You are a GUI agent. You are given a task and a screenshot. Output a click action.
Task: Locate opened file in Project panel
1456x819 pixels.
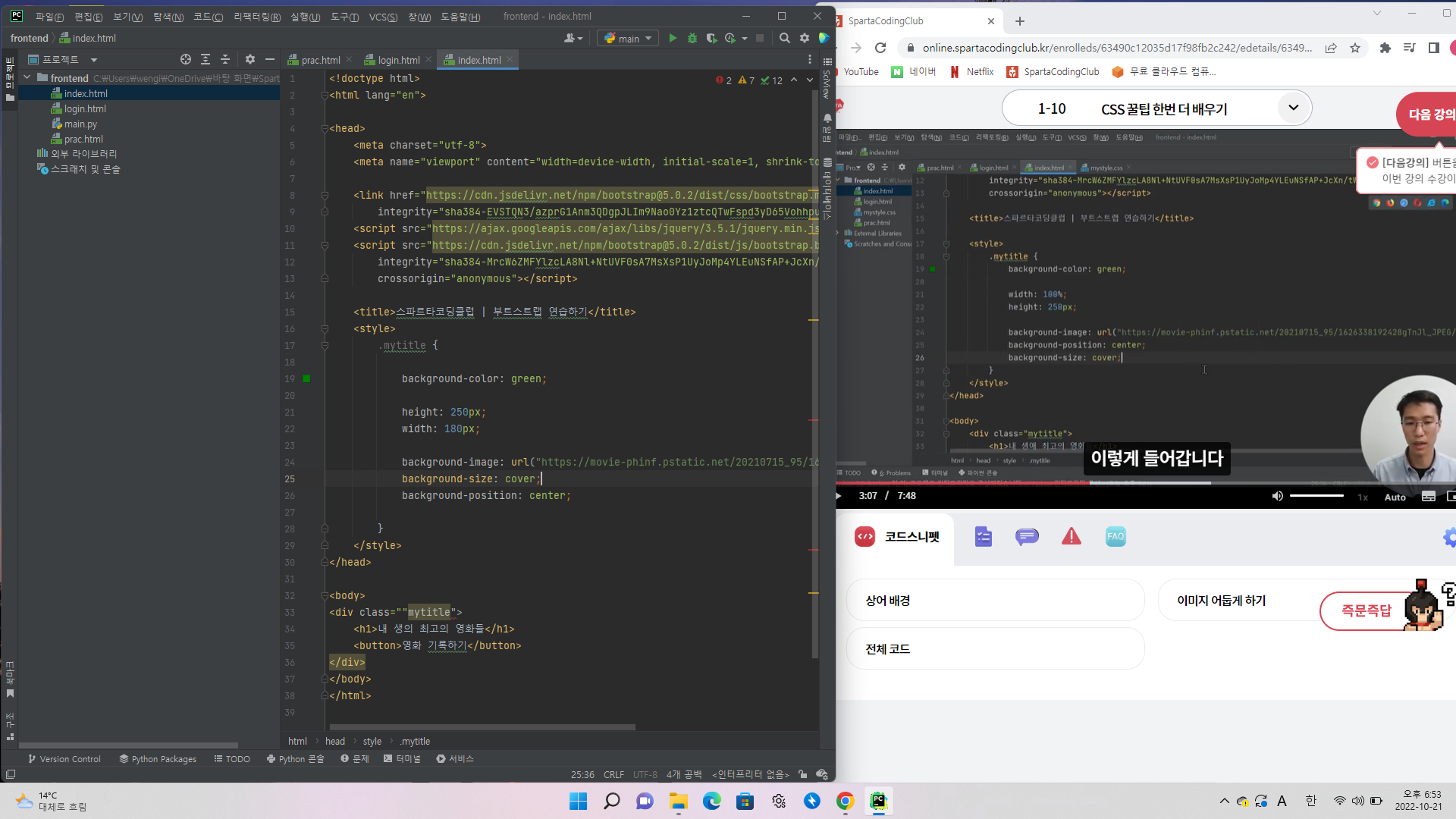click(x=186, y=59)
